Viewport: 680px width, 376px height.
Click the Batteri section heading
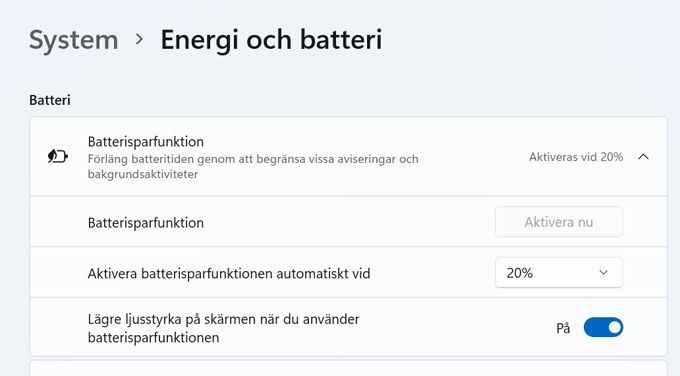[x=50, y=100]
